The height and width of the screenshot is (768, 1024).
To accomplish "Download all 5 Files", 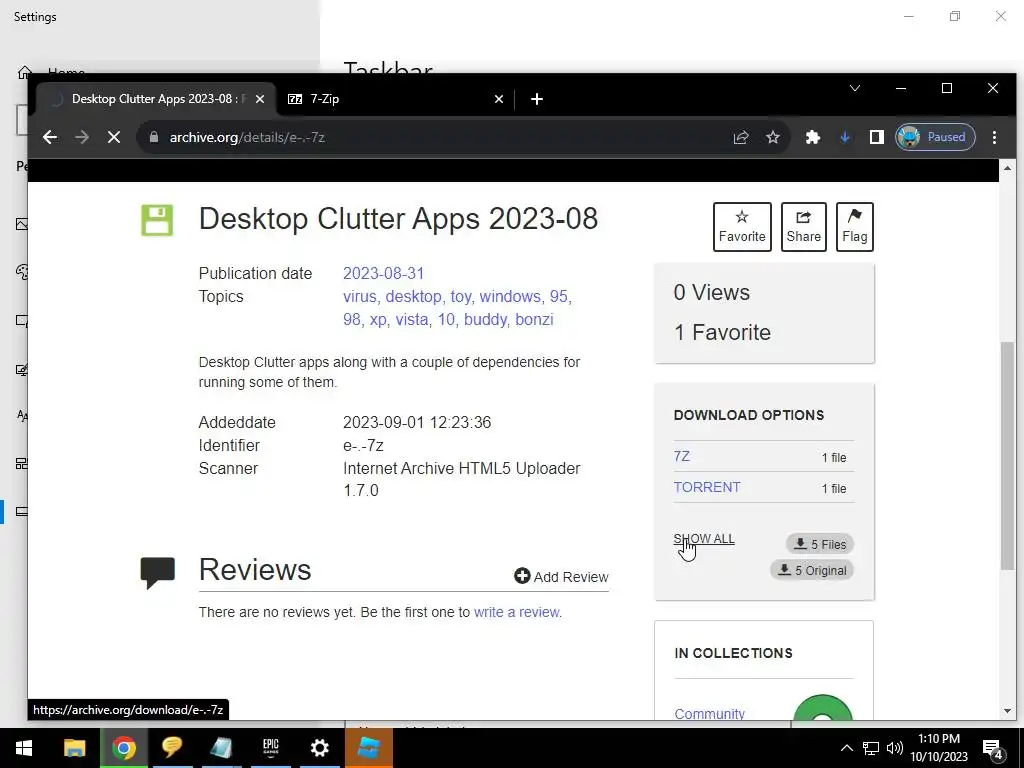I will click(x=820, y=544).
